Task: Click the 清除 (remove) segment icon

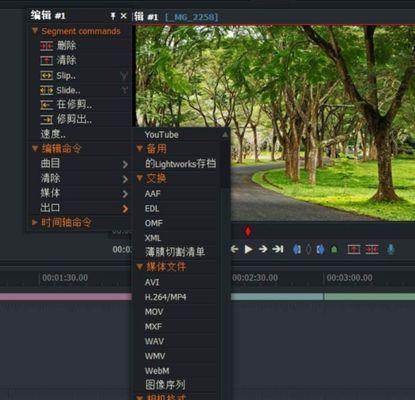Action: point(46,60)
